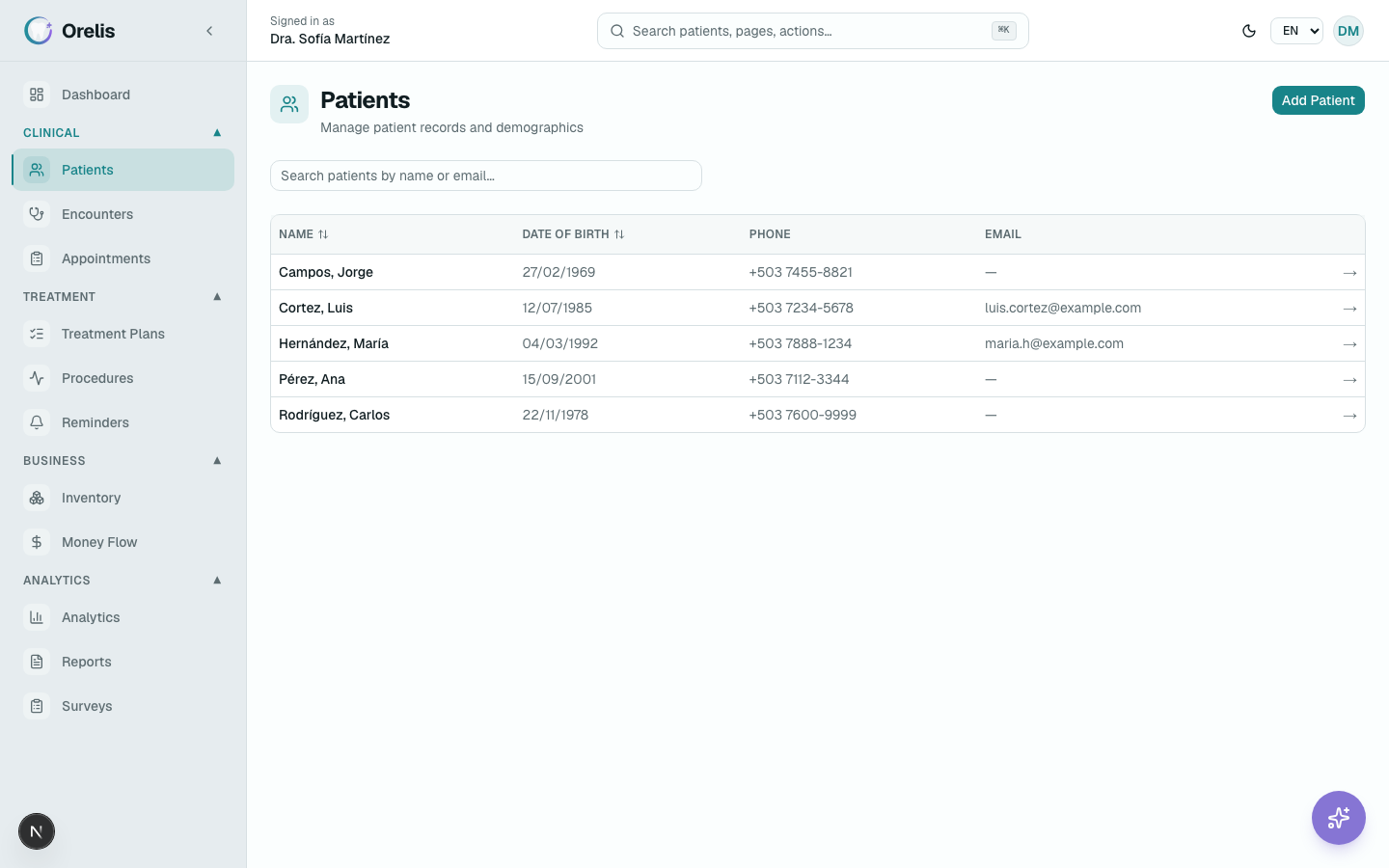This screenshot has height=868, width=1389.
Task: Select patient name Hernández, María
Action: [x=334, y=343]
